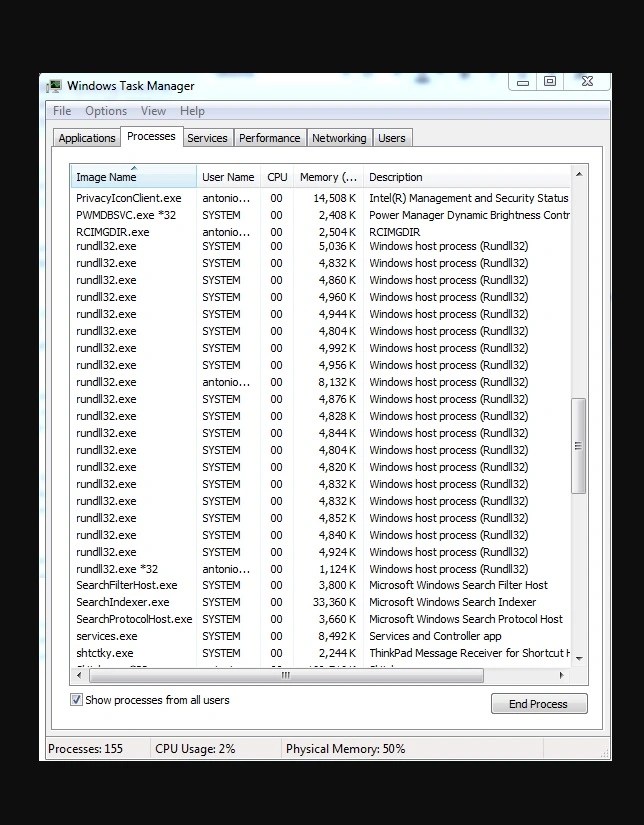The width and height of the screenshot is (644, 825).
Task: Click Services and Controller app description
Action: (x=435, y=636)
